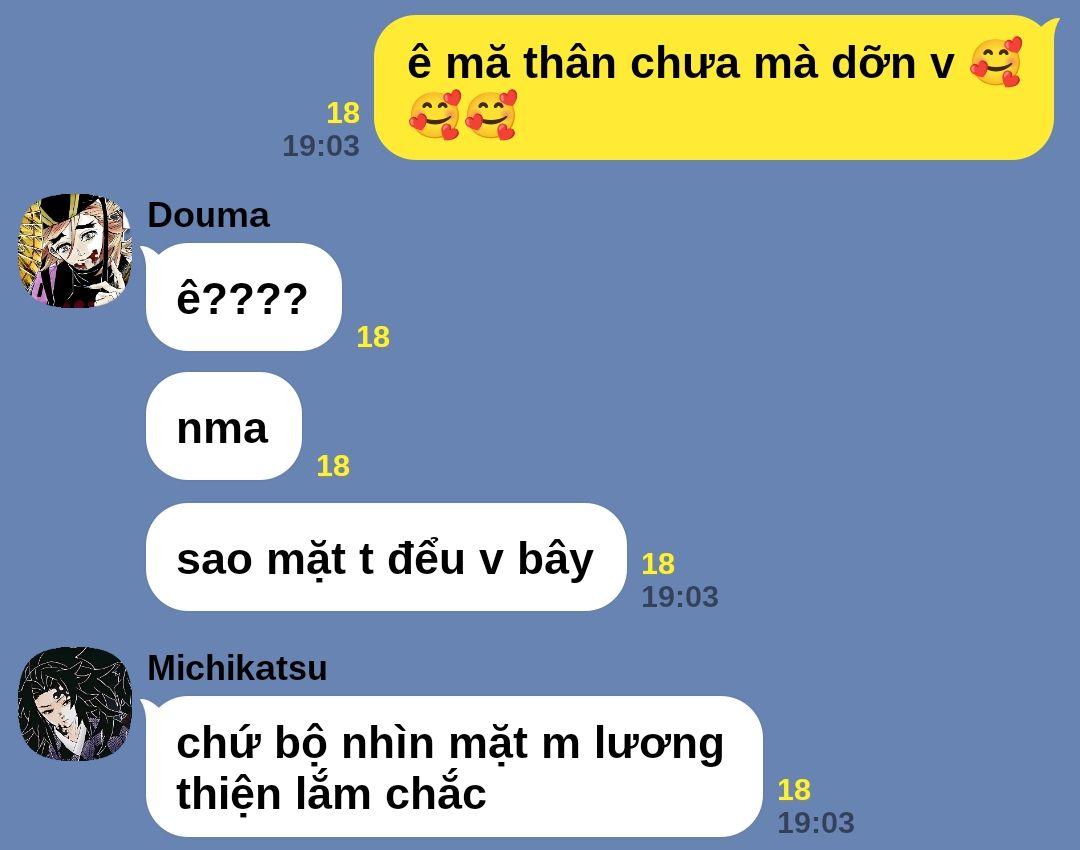Click the Michikatsu sender name

pyautogui.click(x=237, y=667)
